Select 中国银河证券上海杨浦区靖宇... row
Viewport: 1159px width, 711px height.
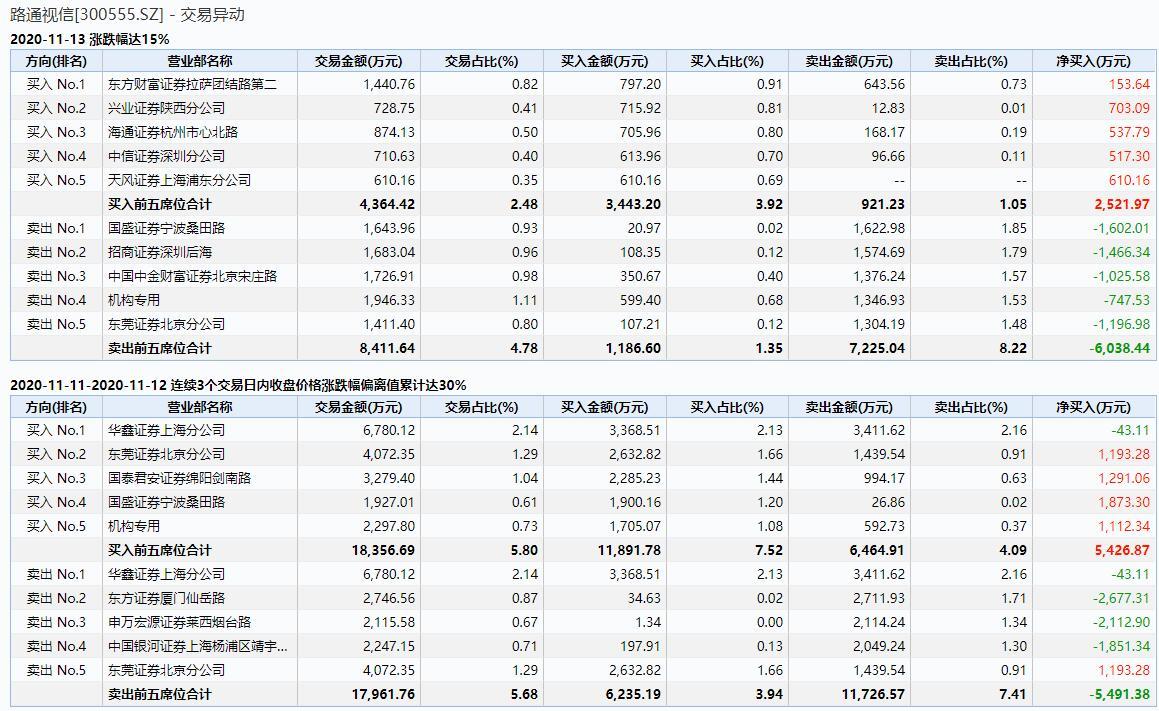coord(582,646)
